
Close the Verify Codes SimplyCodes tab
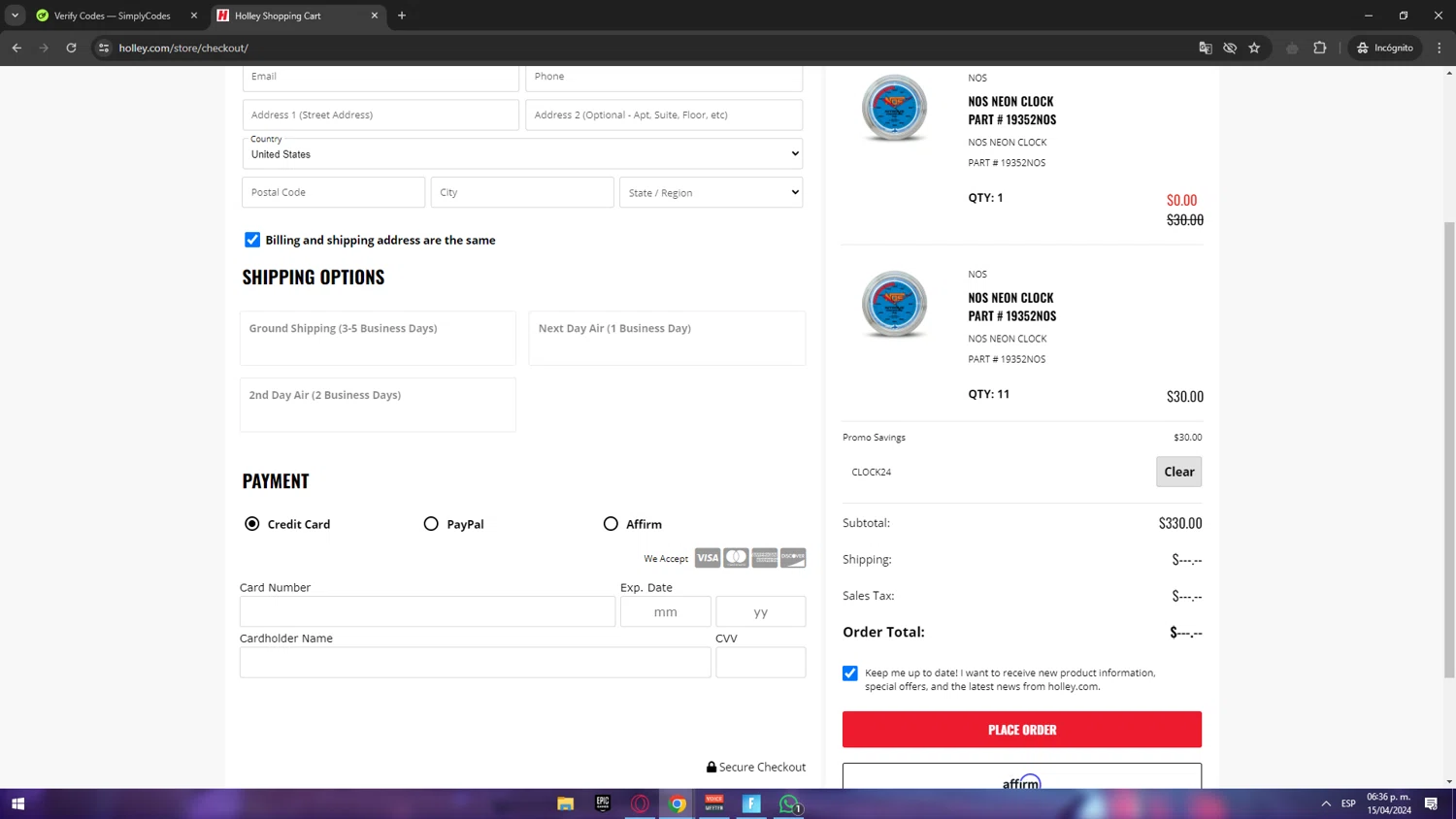[194, 16]
